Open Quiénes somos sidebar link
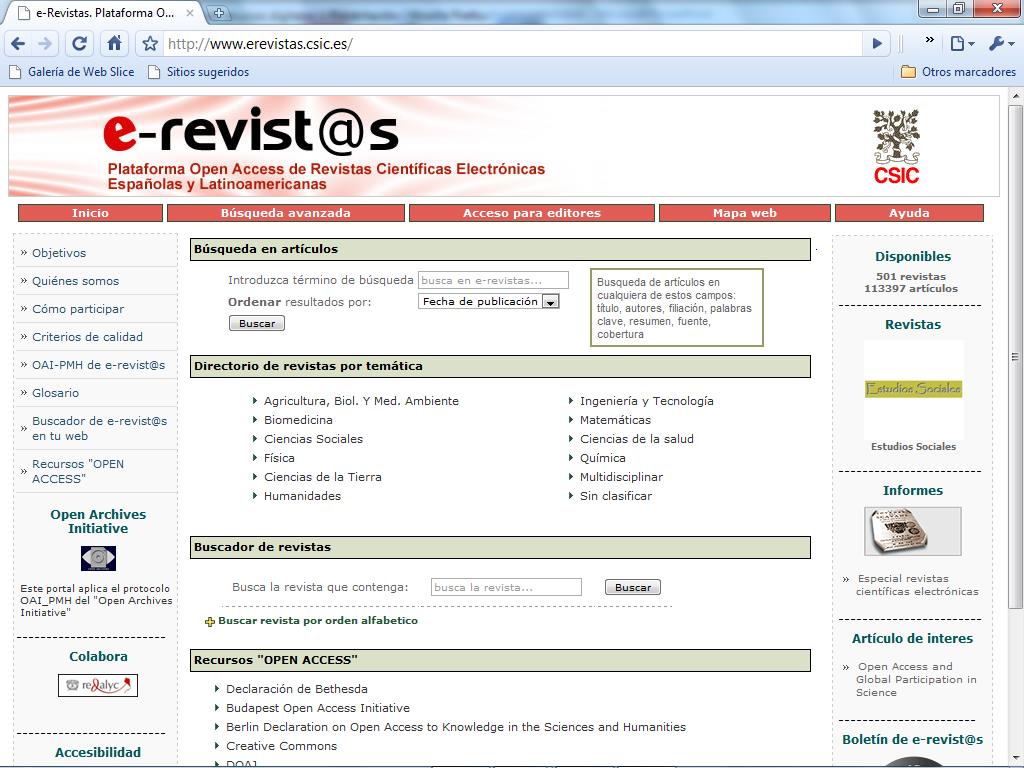Screen dimensions: 1024x768 (x=76, y=281)
